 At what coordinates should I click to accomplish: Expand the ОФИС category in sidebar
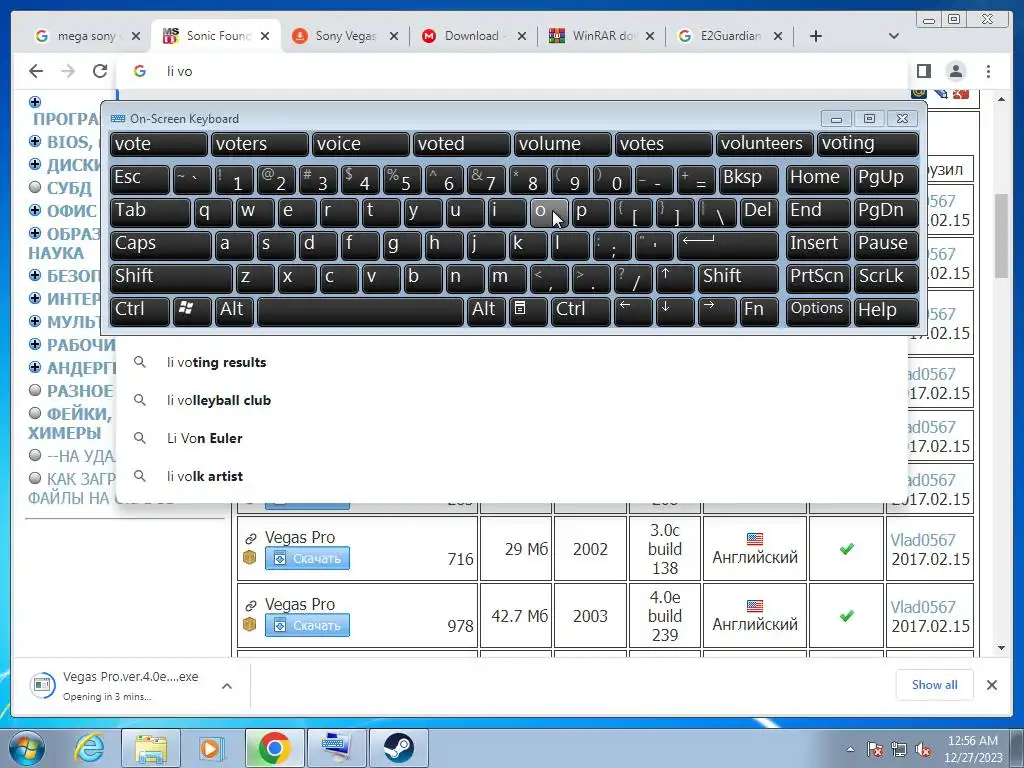coord(35,210)
